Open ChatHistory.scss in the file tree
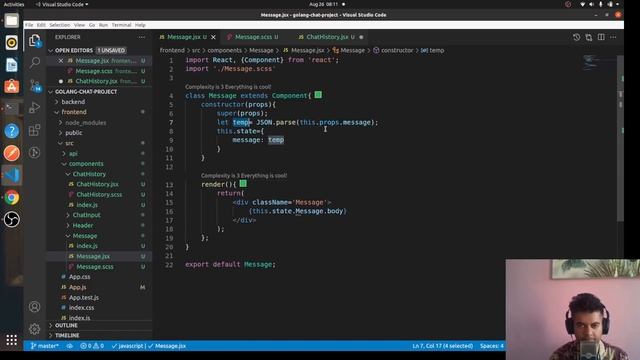This screenshot has width=640, height=360. (99, 195)
